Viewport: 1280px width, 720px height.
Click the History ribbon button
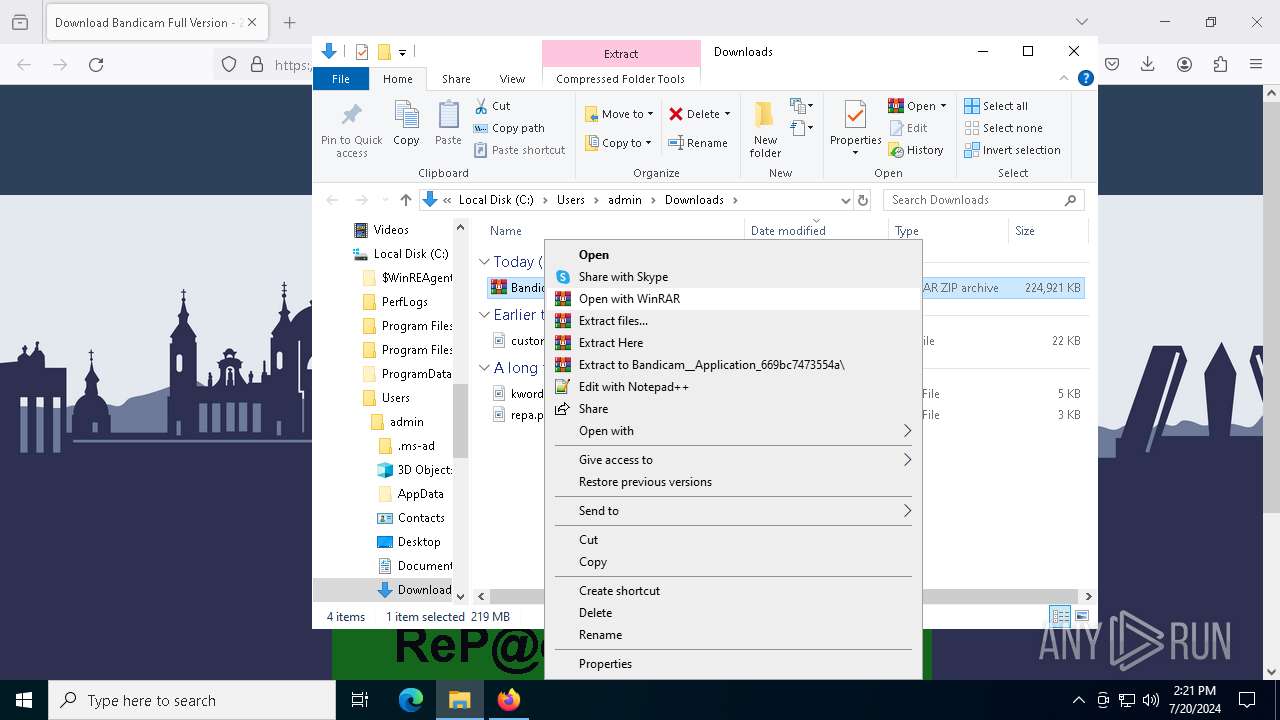pyautogui.click(x=916, y=150)
